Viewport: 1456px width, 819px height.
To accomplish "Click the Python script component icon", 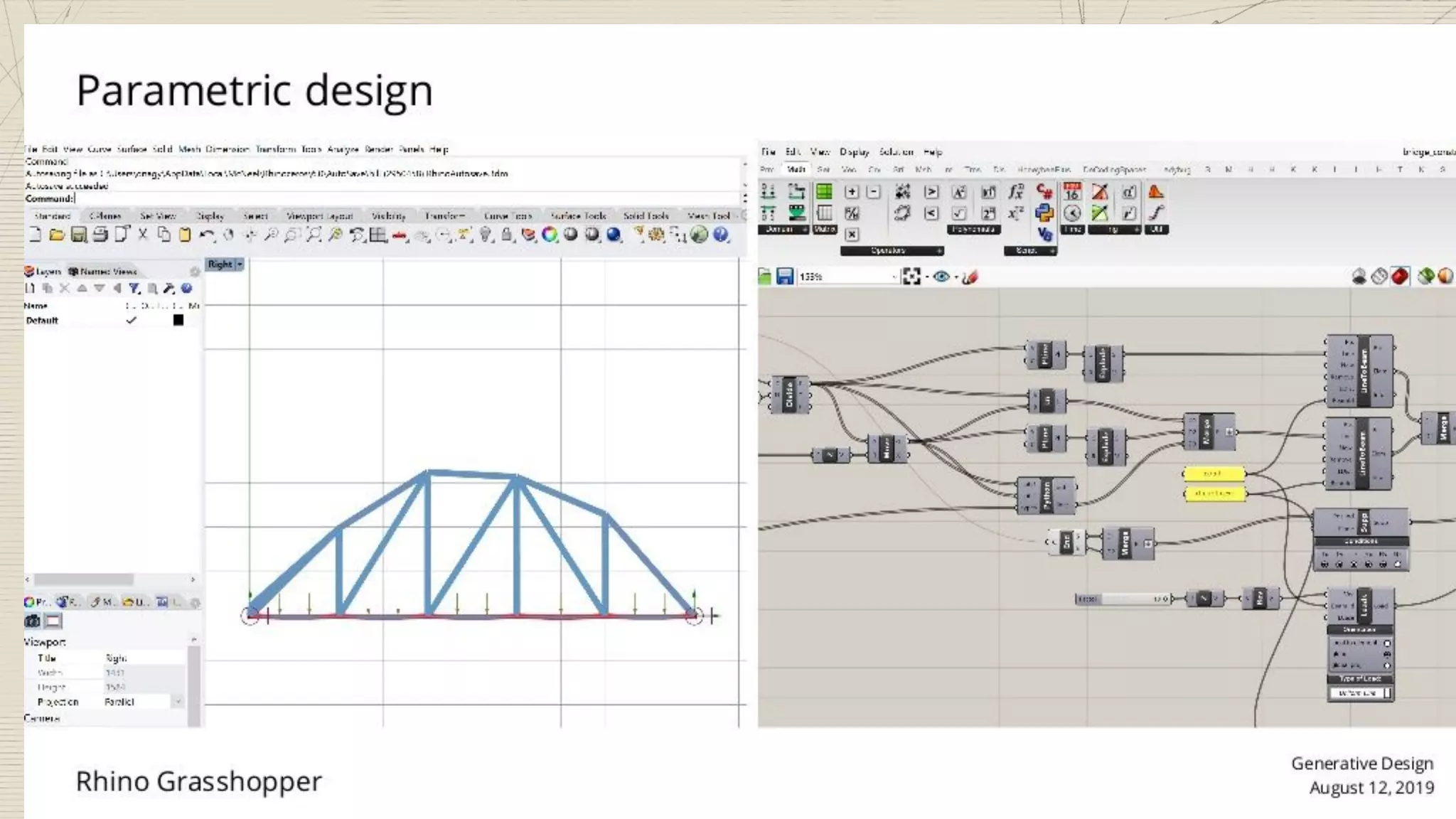I will pos(1044,213).
